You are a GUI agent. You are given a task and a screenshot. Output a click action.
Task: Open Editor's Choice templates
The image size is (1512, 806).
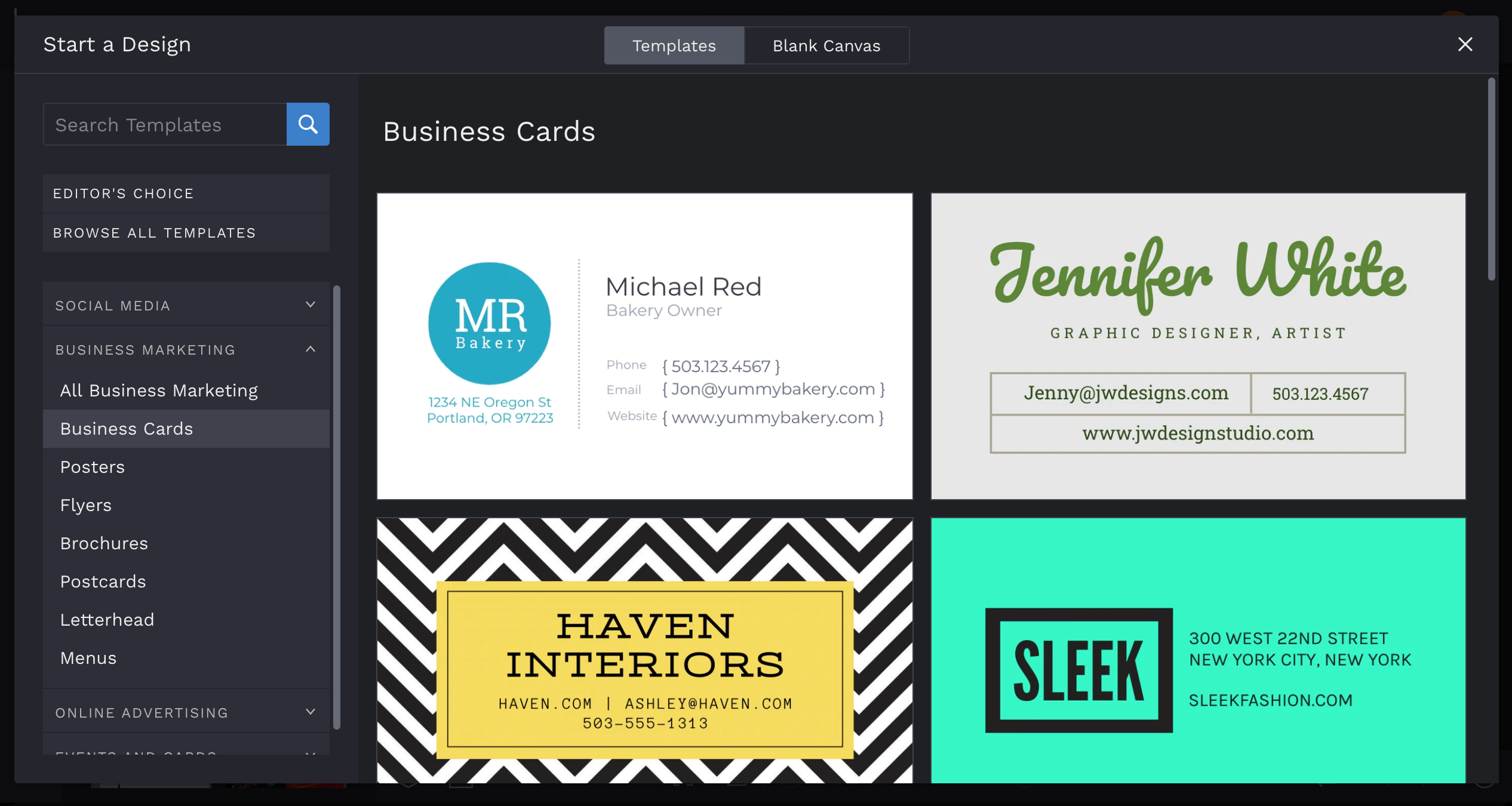pyautogui.click(x=186, y=193)
